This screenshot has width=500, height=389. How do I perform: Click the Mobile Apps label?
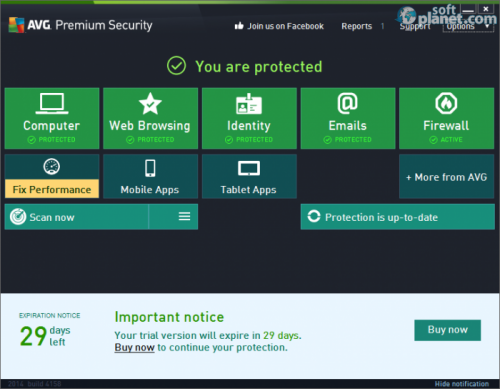tap(150, 190)
